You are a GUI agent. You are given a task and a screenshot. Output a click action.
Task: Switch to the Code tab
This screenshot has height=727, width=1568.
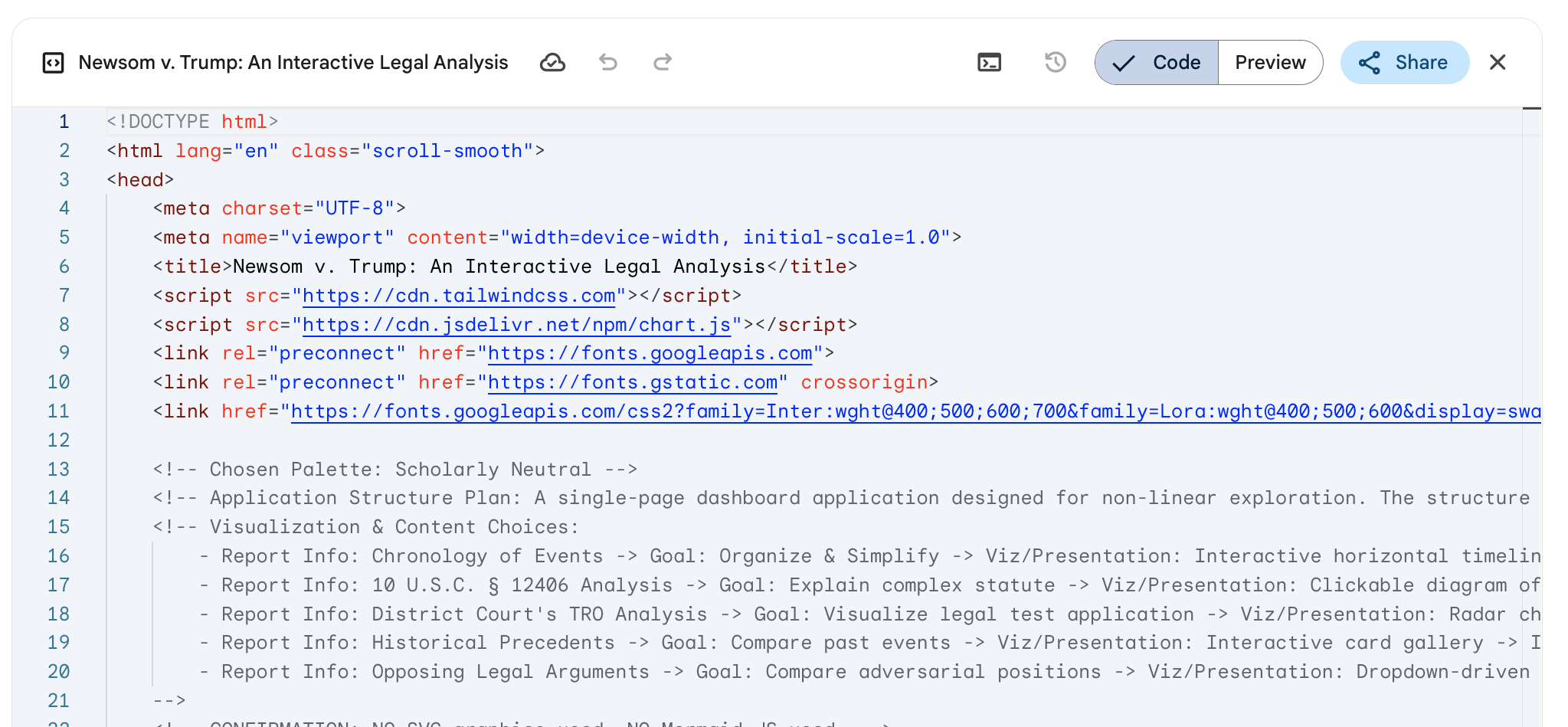point(1157,63)
